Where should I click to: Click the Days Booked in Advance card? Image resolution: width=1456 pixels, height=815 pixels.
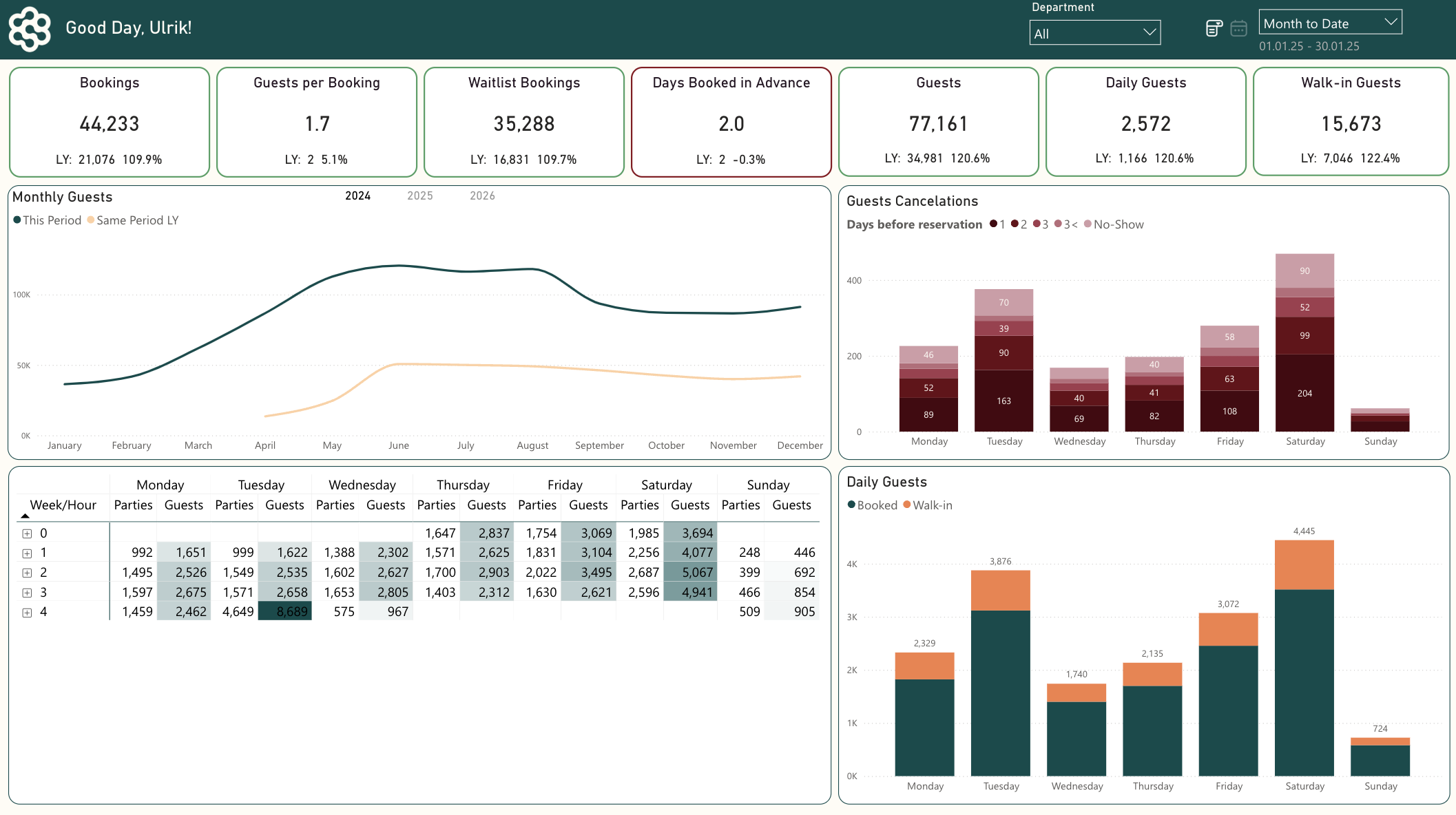click(731, 122)
